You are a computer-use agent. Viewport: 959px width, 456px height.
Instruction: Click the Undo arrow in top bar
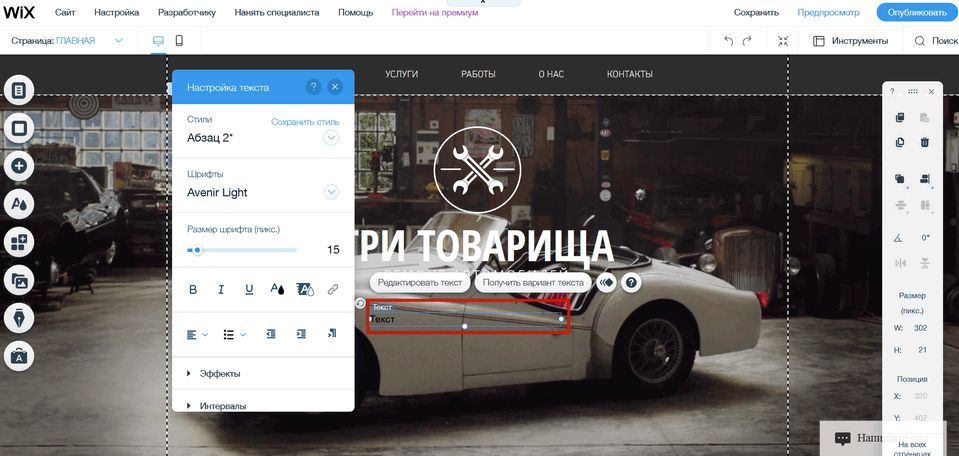tap(729, 41)
